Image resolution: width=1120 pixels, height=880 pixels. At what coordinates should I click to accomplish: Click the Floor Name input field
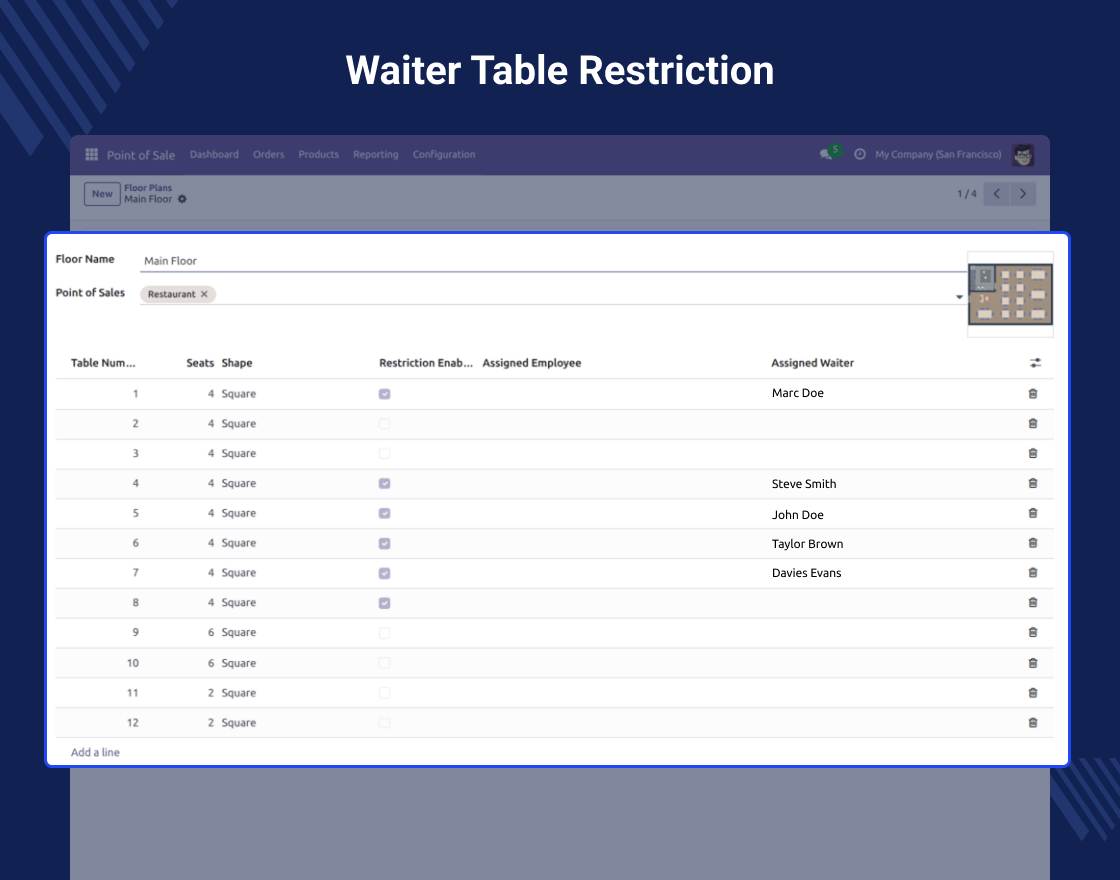[x=554, y=261]
